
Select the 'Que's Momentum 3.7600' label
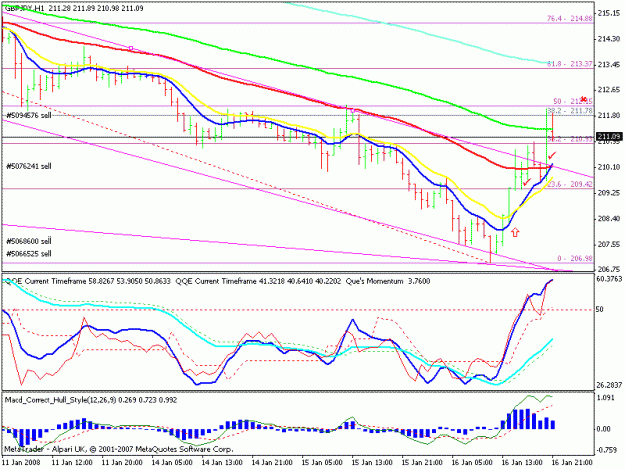[x=388, y=281]
